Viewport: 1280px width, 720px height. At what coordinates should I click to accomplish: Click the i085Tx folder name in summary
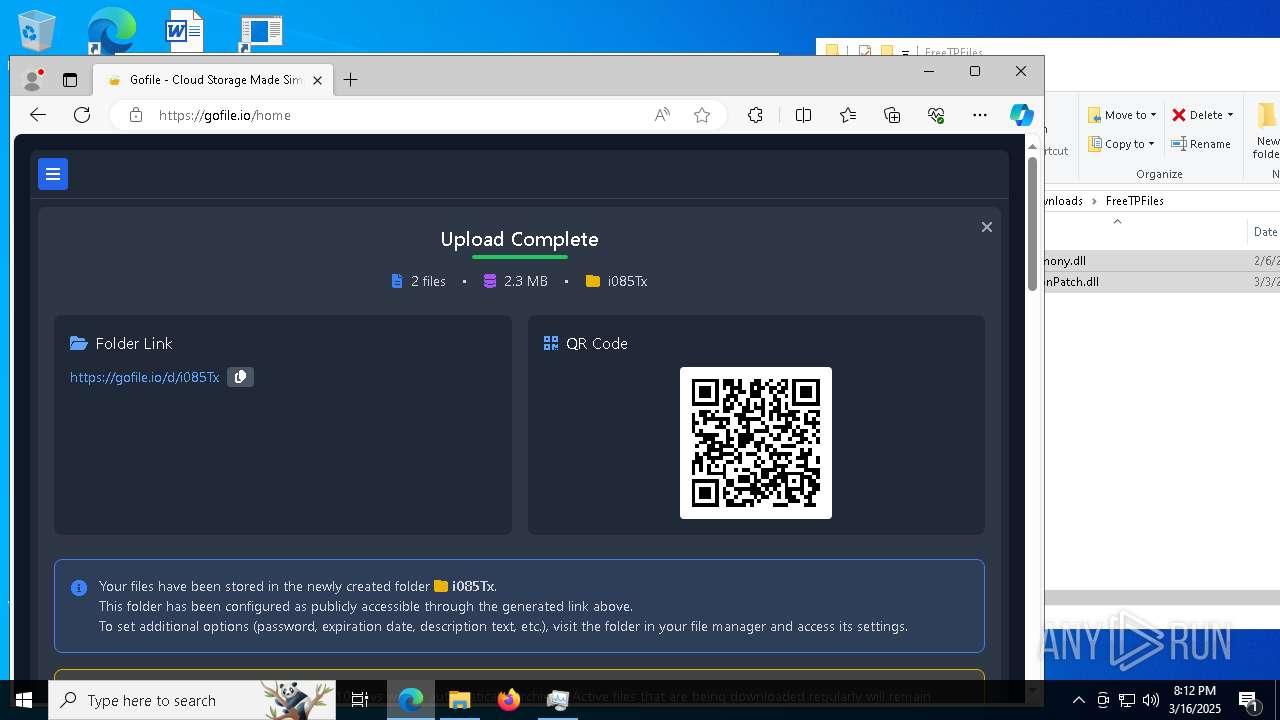(627, 281)
